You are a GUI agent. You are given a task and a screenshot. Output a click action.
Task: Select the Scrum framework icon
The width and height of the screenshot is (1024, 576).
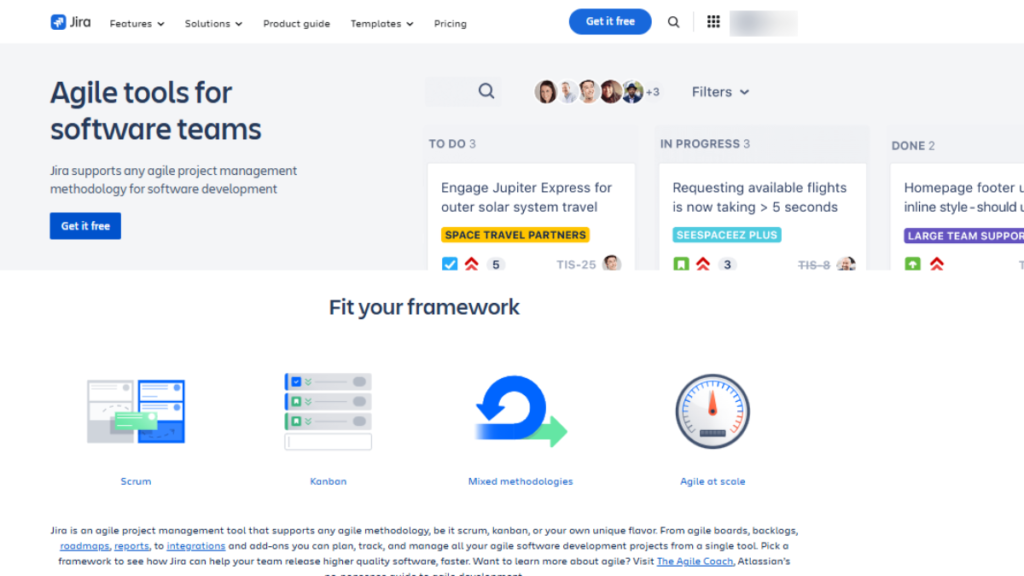tap(135, 410)
